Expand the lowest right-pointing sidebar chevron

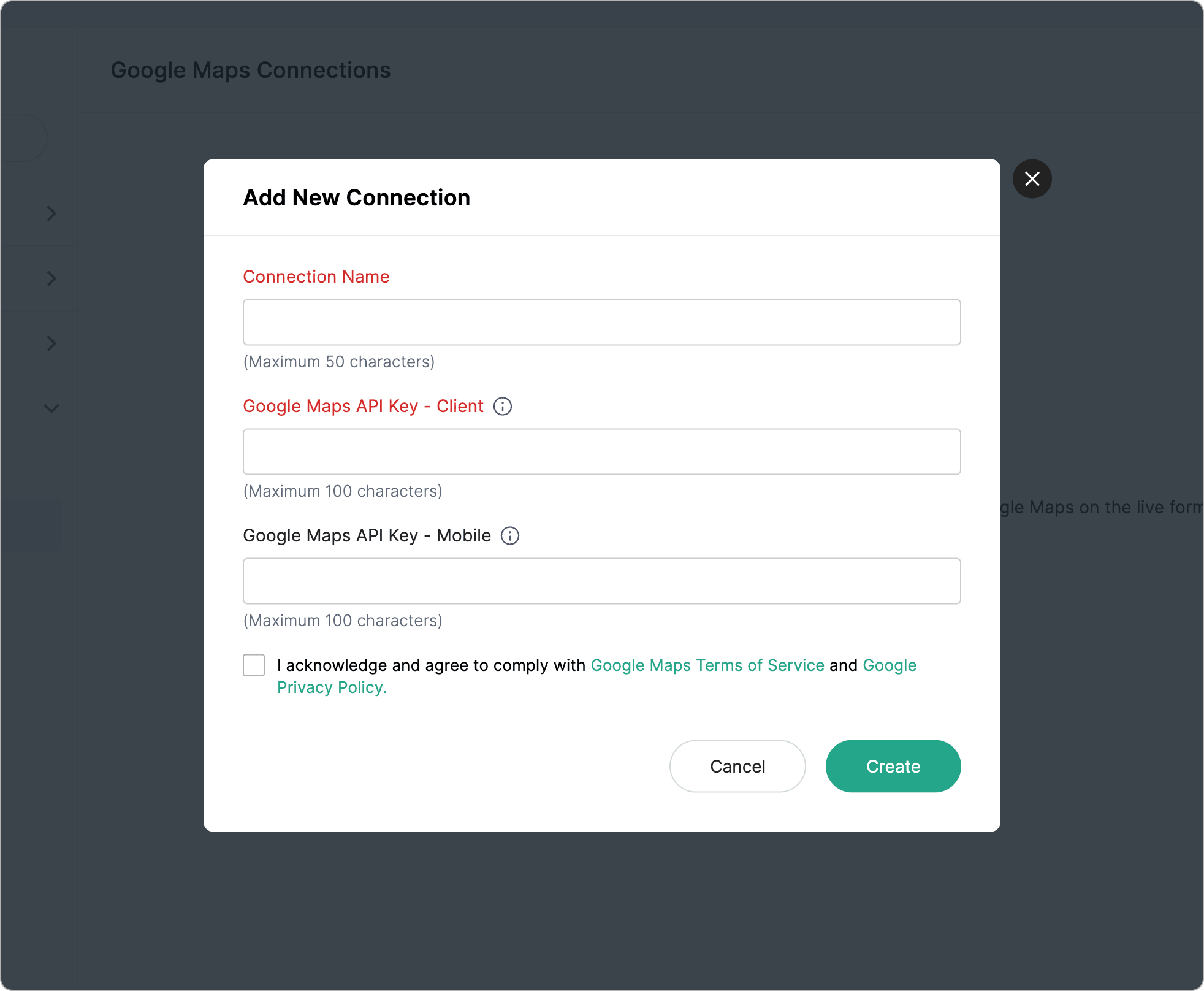coord(51,343)
